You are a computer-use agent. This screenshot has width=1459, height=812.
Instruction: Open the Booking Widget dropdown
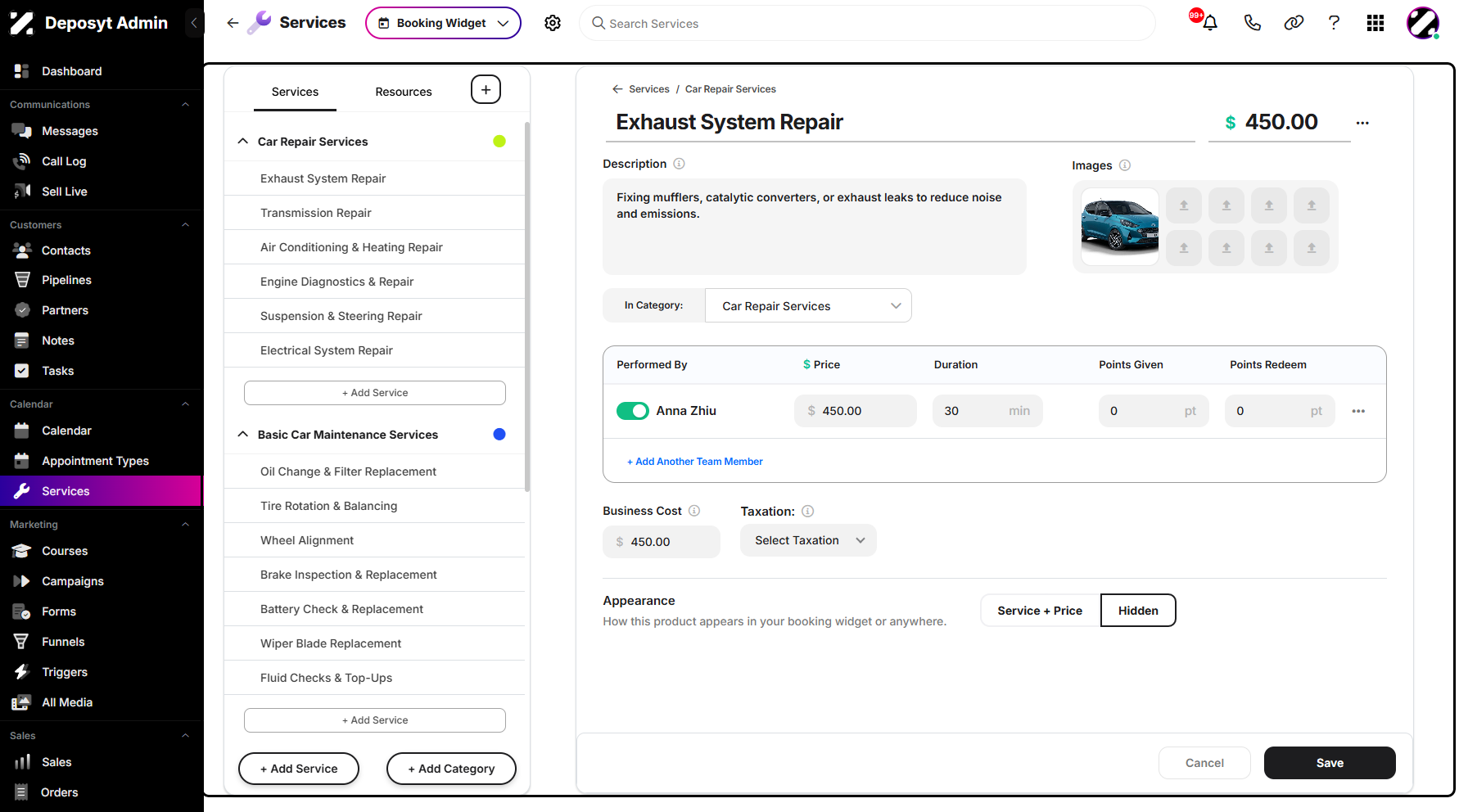443,23
